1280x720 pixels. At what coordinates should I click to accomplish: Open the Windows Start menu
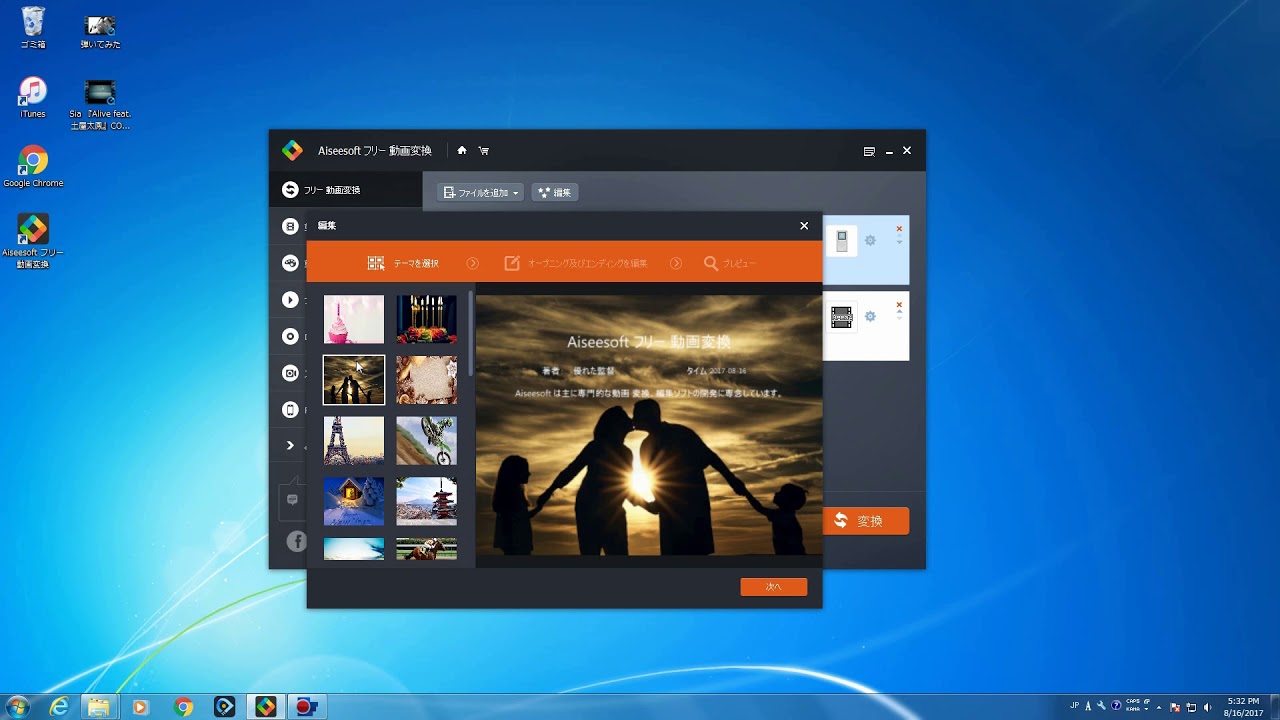[17, 707]
